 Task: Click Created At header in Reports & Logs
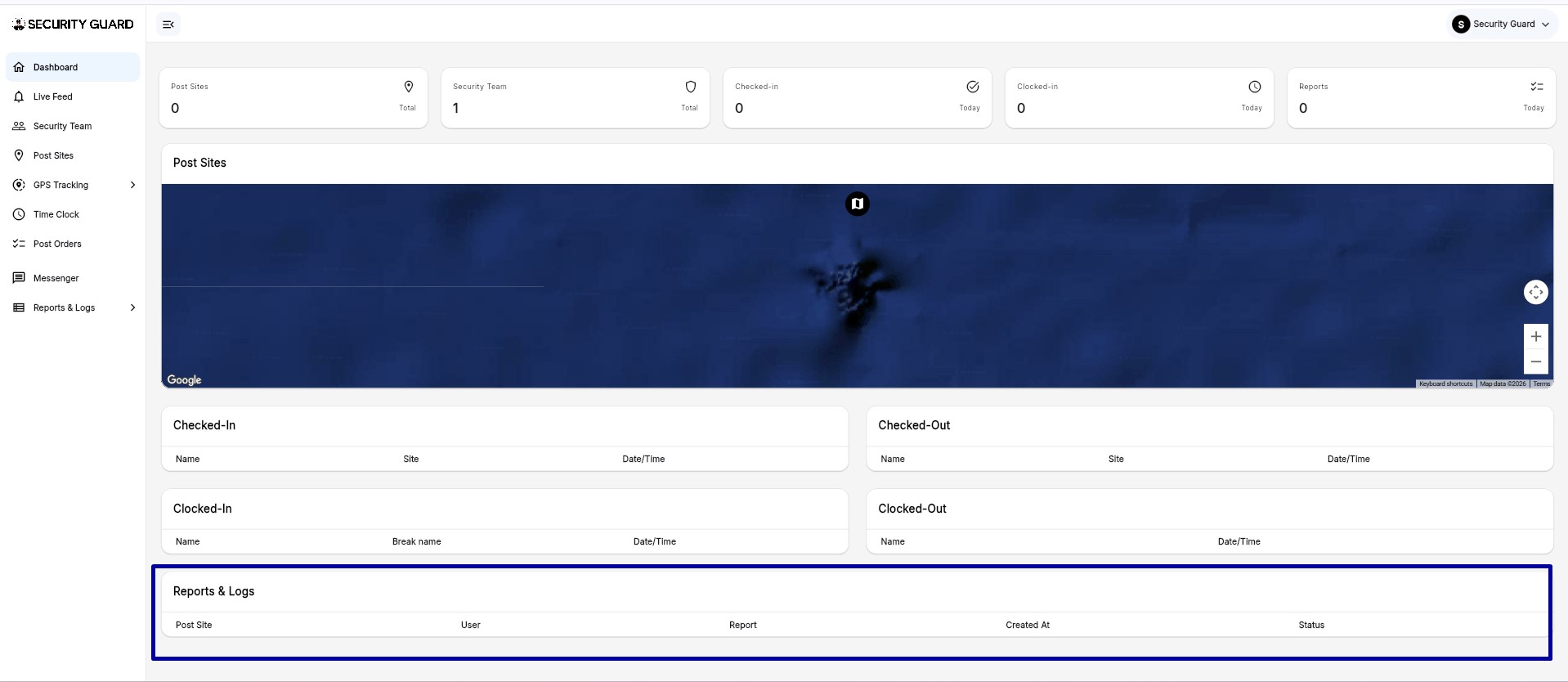[1028, 625]
